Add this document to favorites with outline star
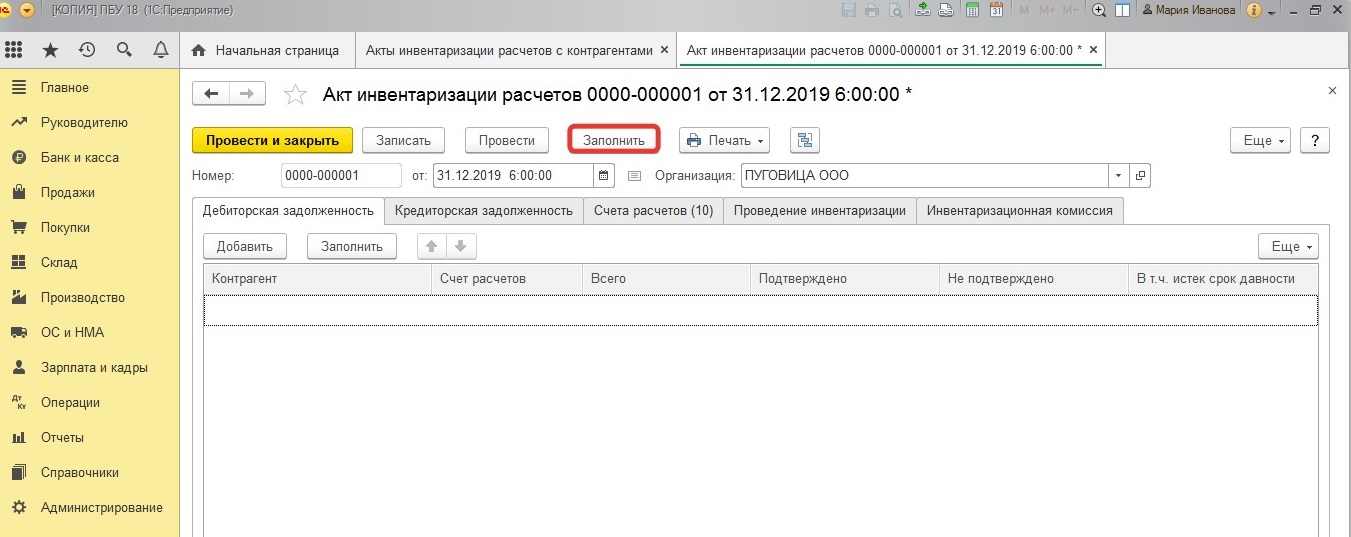This screenshot has width=1351, height=537. pos(295,94)
